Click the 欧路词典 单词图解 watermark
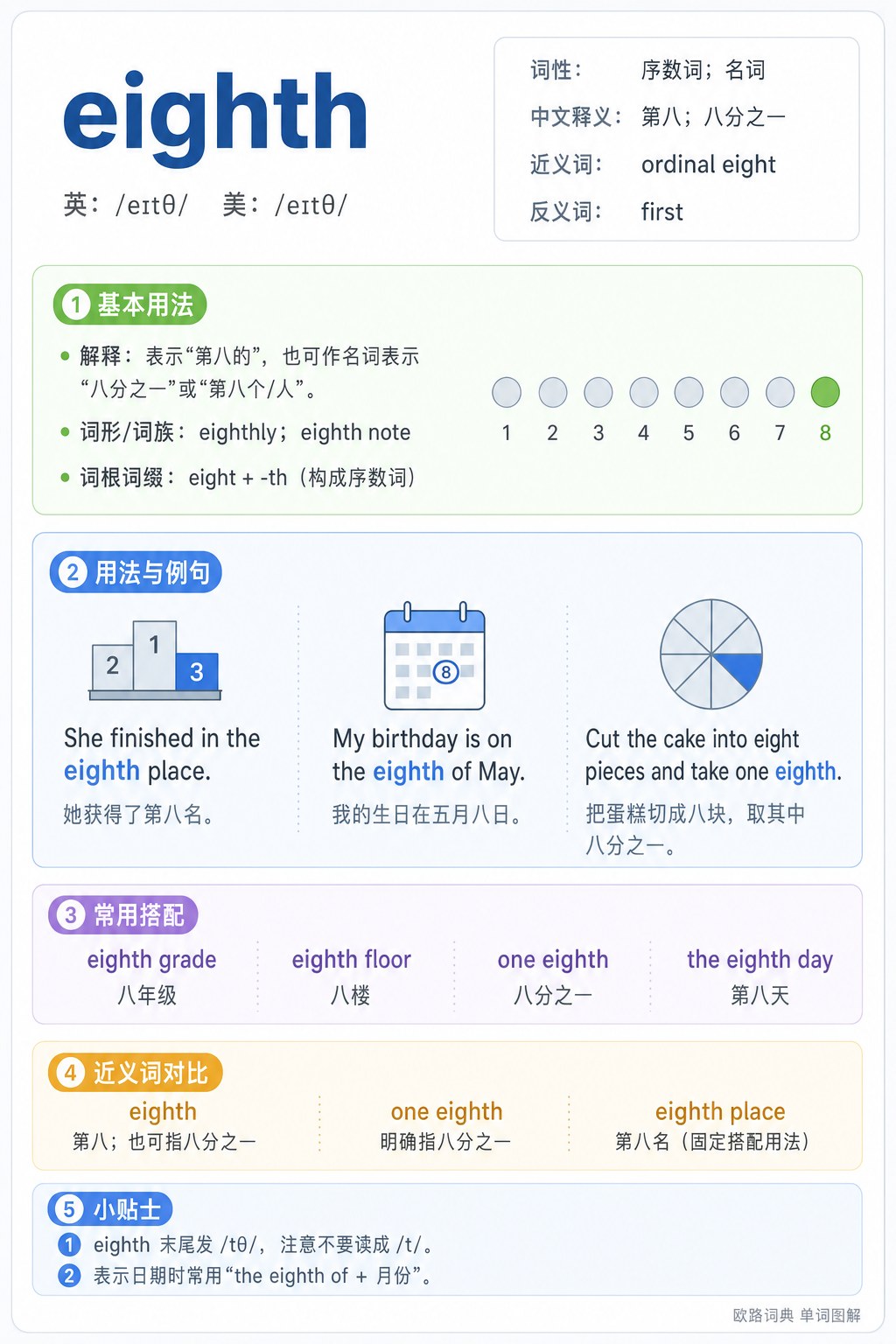This screenshot has width=896, height=1344. 796,1315
